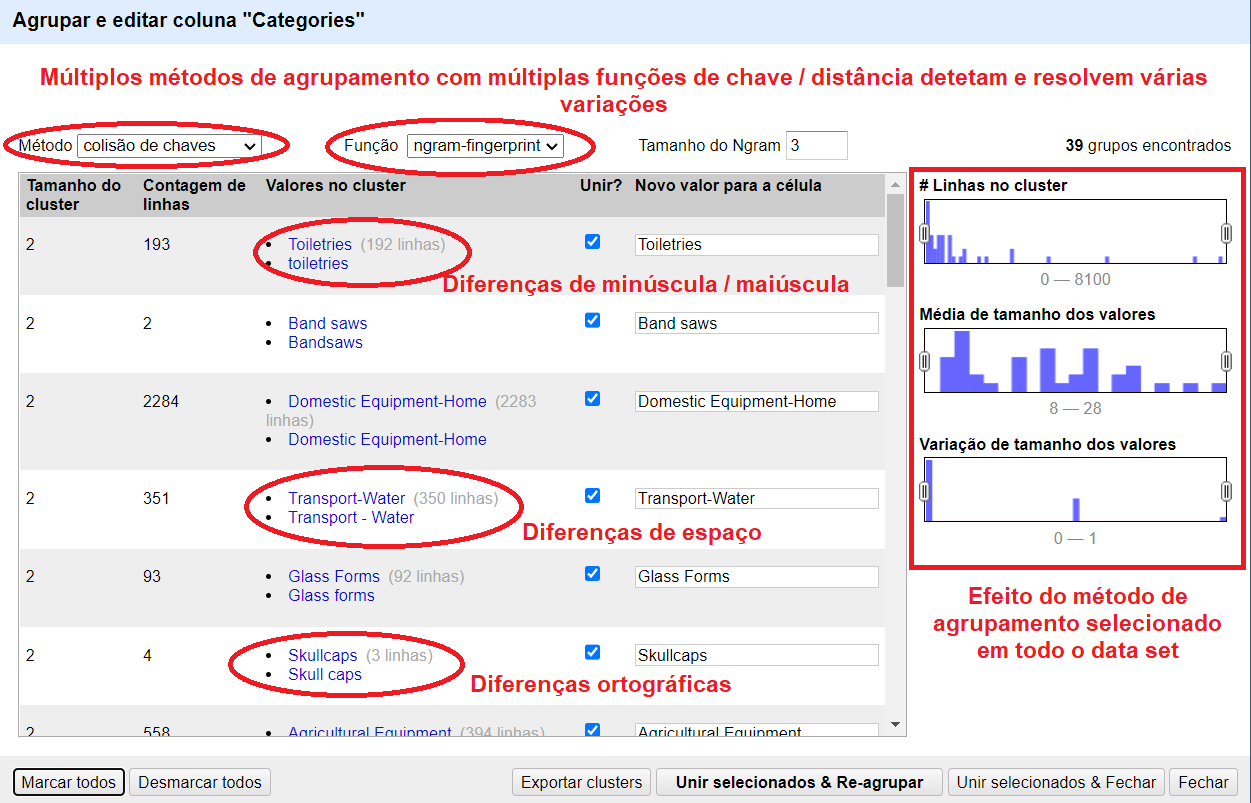This screenshot has width=1251, height=803.
Task: Click Exportar clusters
Action: [581, 782]
